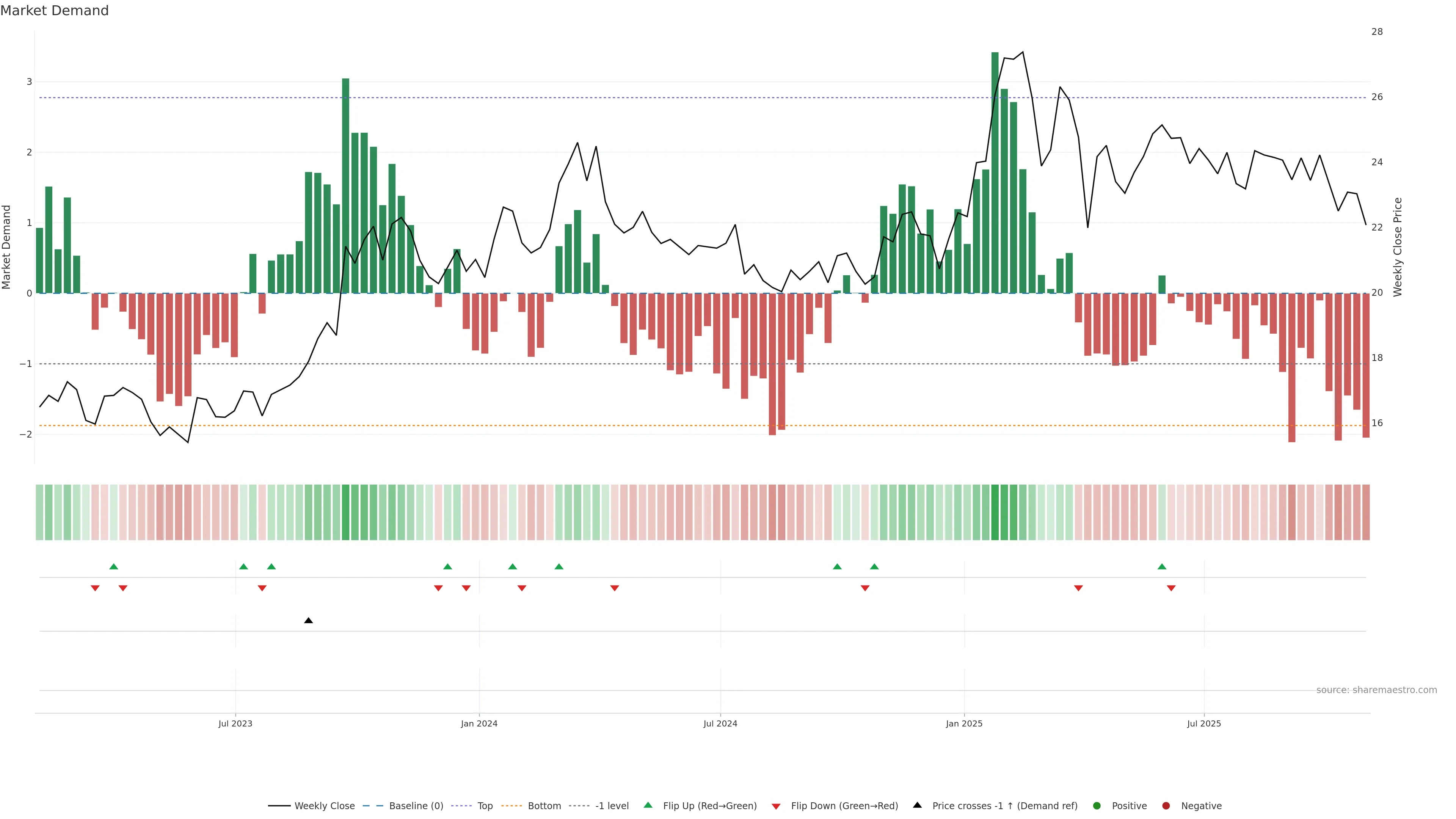Click the Jul 2024 x-axis label
1456x819 pixels.
(720, 723)
